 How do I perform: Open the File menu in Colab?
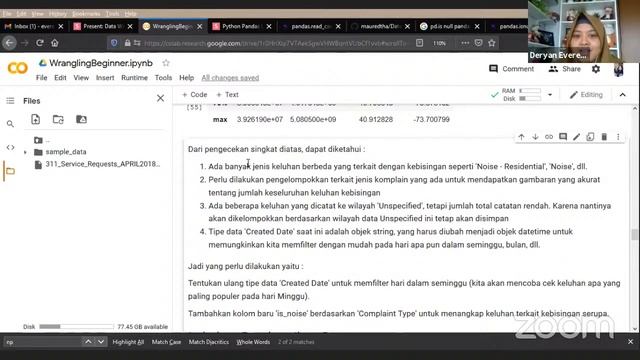(41, 78)
